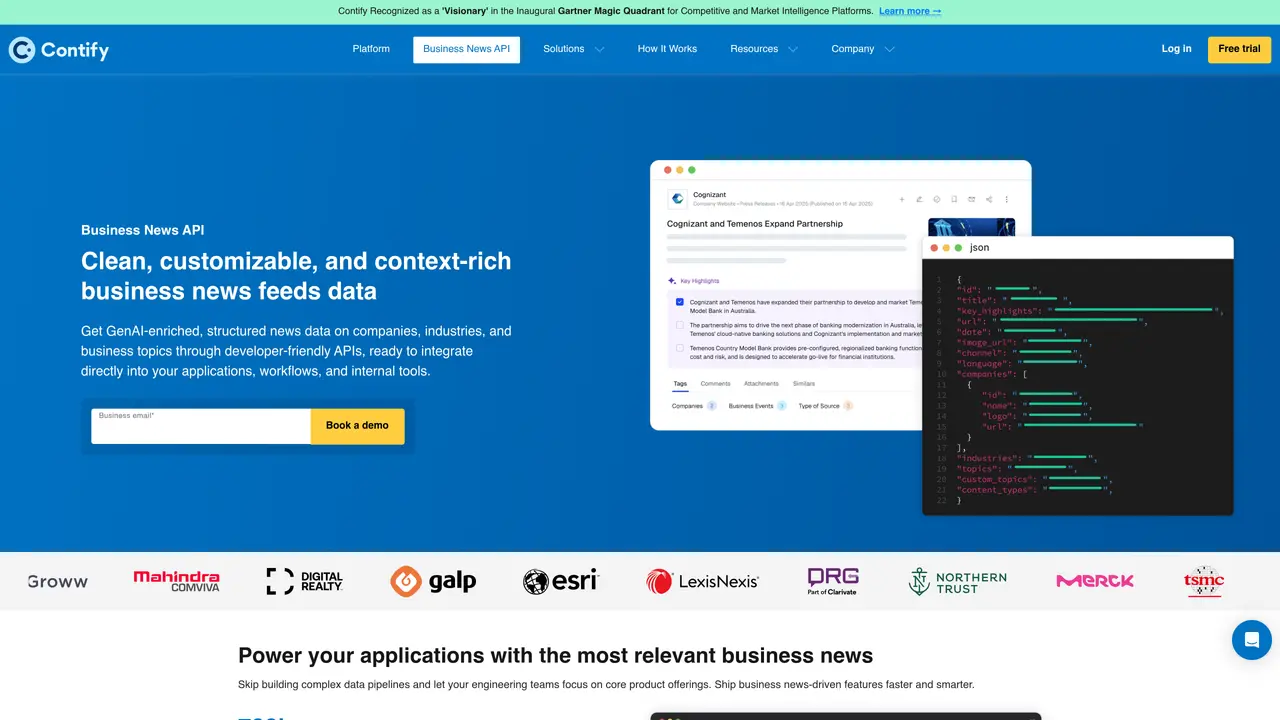Click the LexisNexis logo
The image size is (1280, 720).
(702, 581)
